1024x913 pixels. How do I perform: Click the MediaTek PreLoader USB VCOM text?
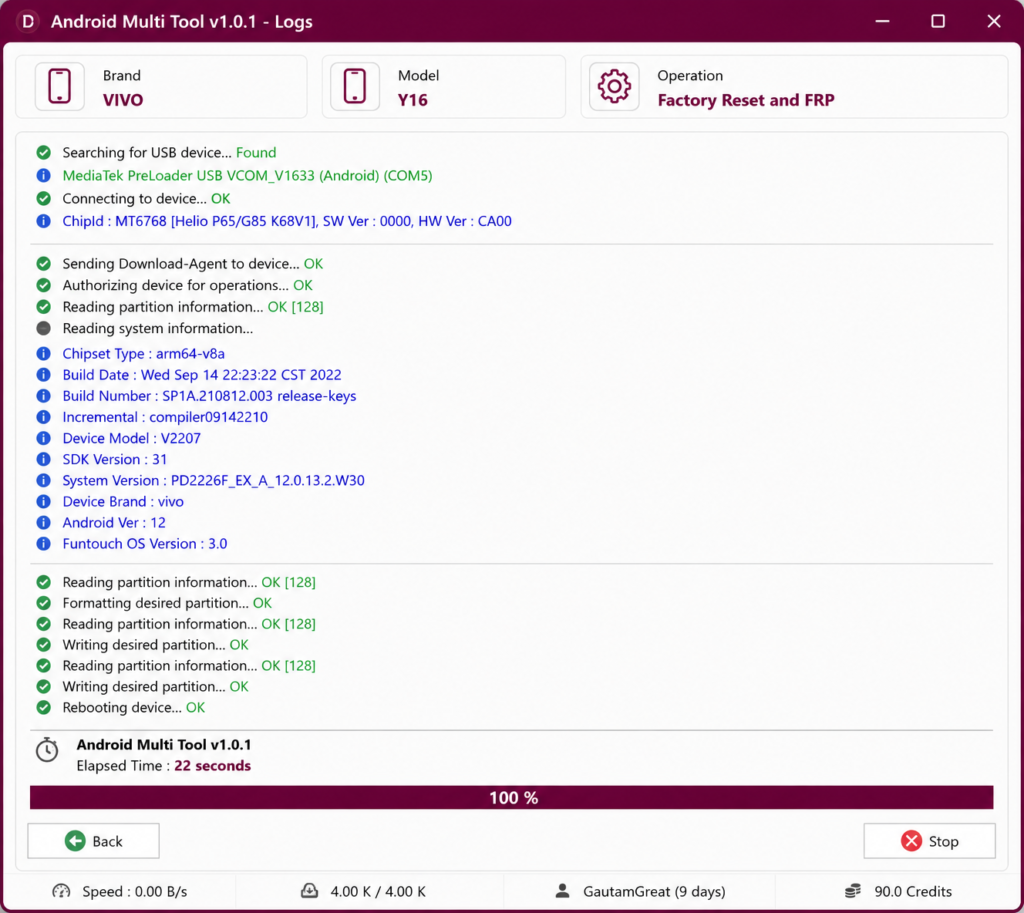tap(248, 175)
